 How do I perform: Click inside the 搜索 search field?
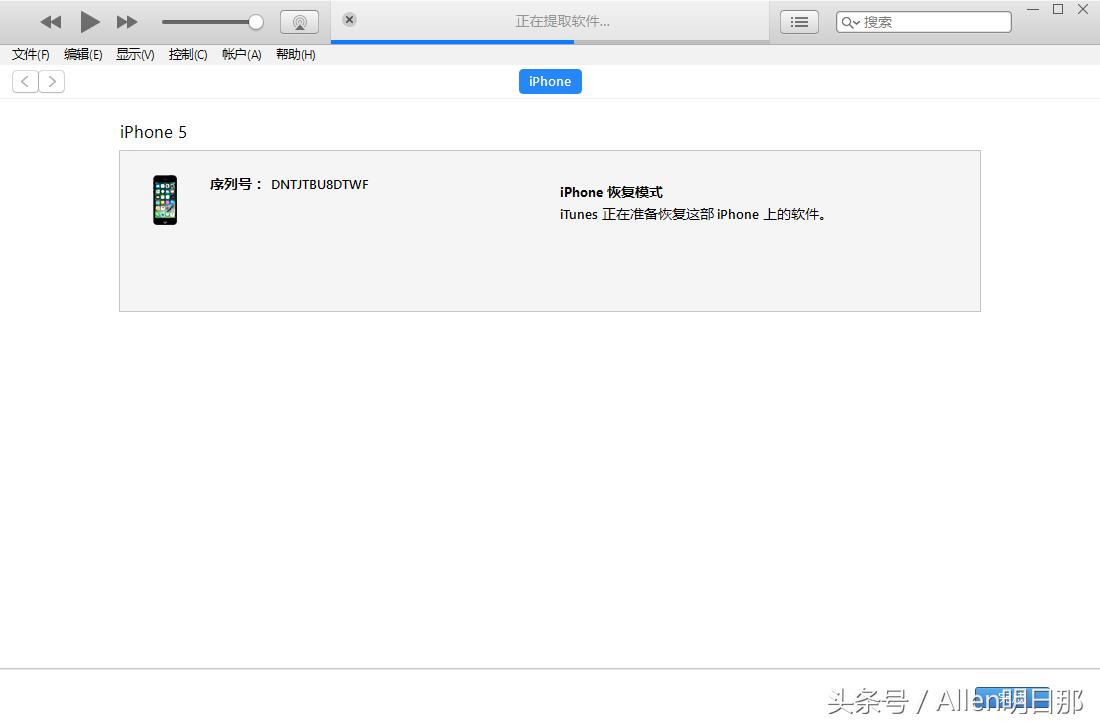(930, 21)
